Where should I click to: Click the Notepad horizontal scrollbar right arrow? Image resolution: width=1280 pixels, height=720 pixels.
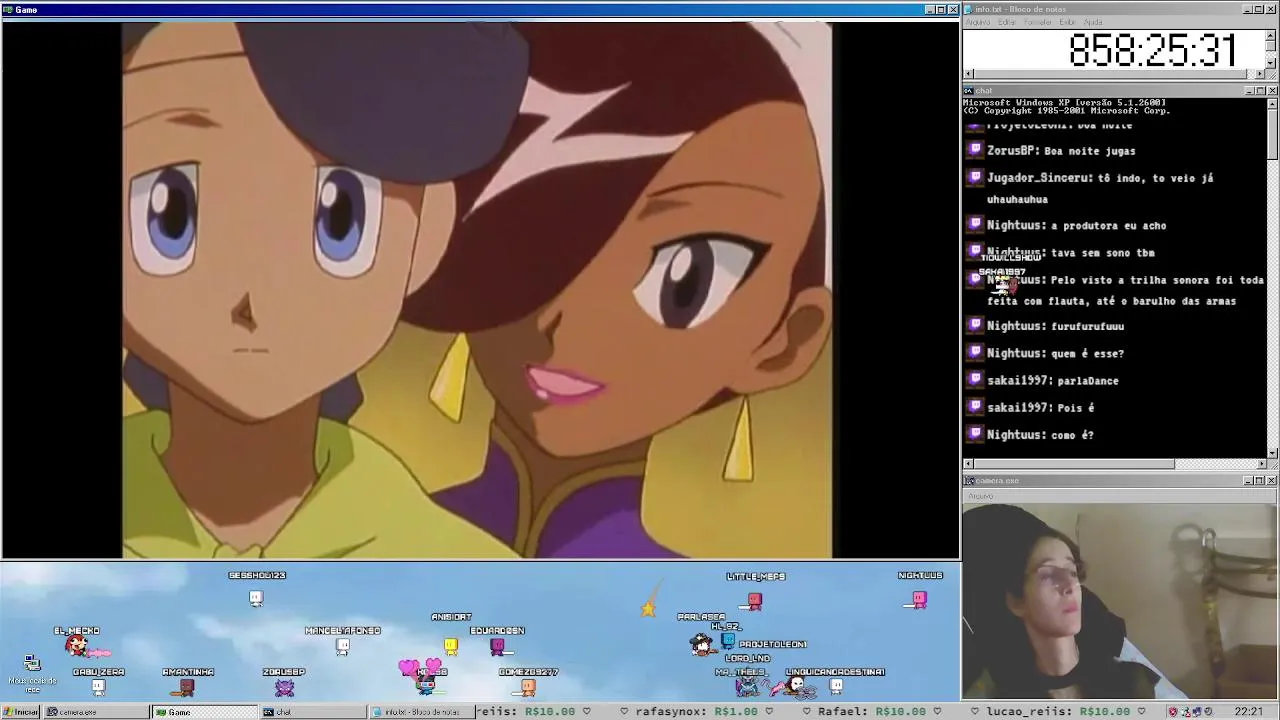[1261, 74]
